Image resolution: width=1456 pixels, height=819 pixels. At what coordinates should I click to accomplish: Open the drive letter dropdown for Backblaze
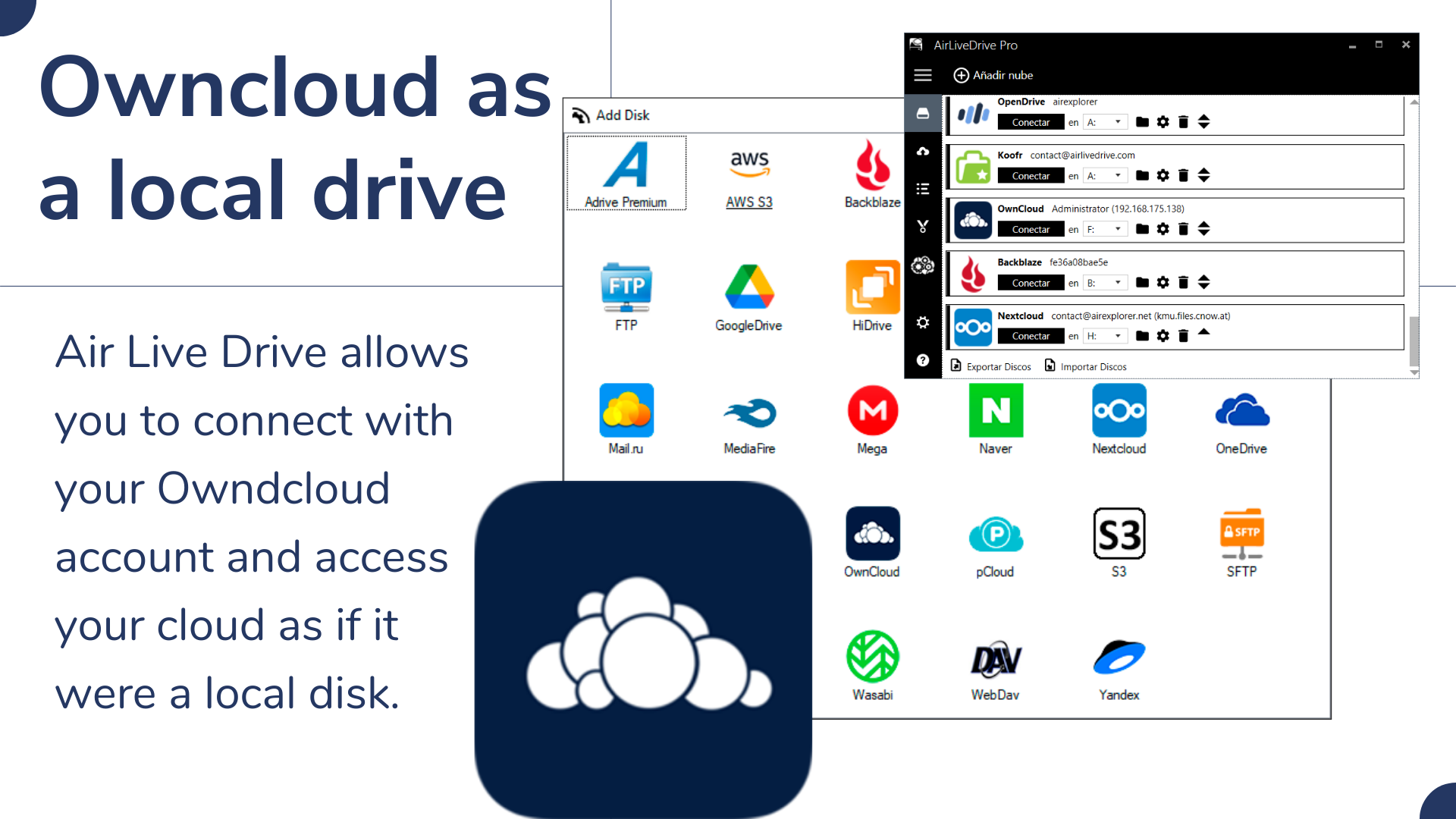[x=1117, y=282]
